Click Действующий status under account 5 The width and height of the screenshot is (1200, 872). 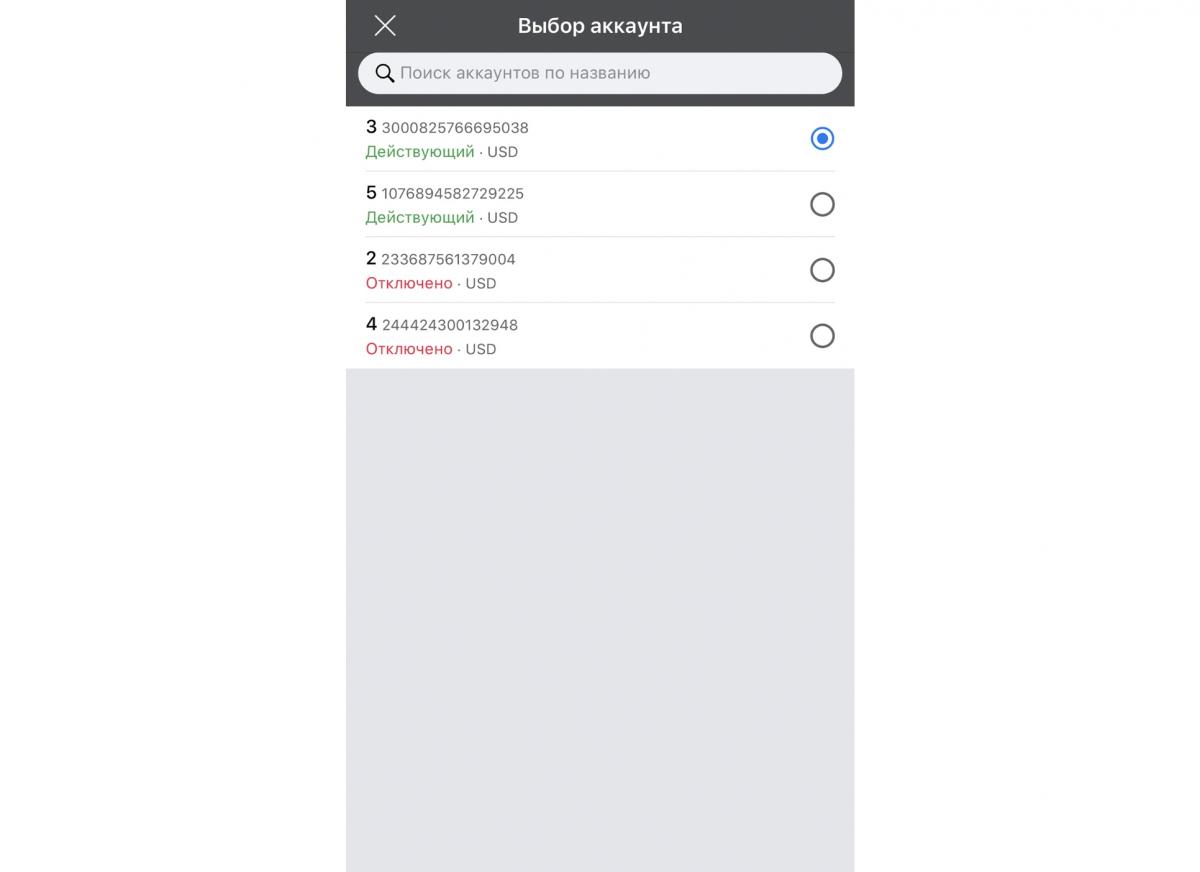coord(420,218)
